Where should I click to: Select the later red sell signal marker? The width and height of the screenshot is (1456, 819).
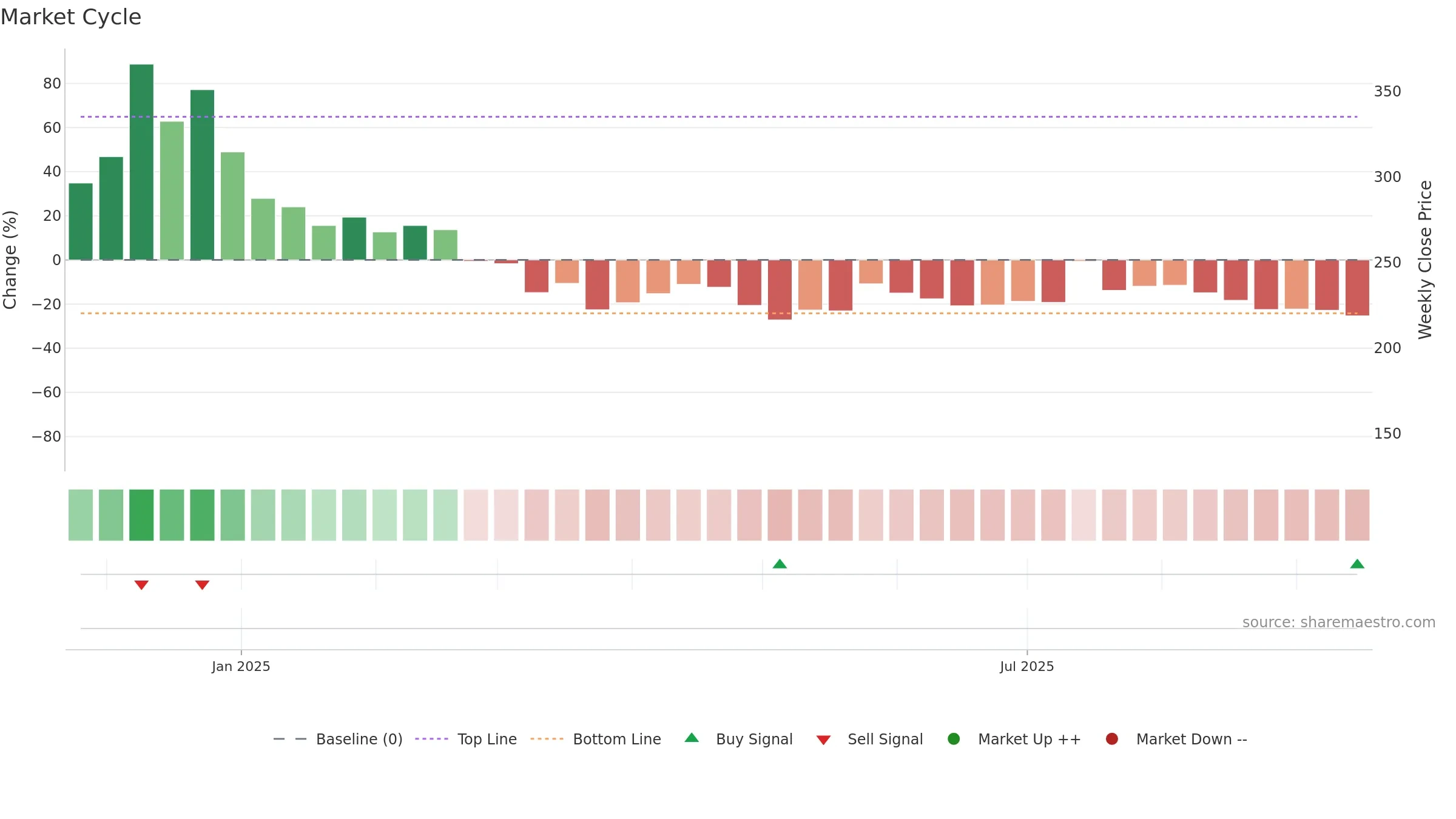coord(202,585)
